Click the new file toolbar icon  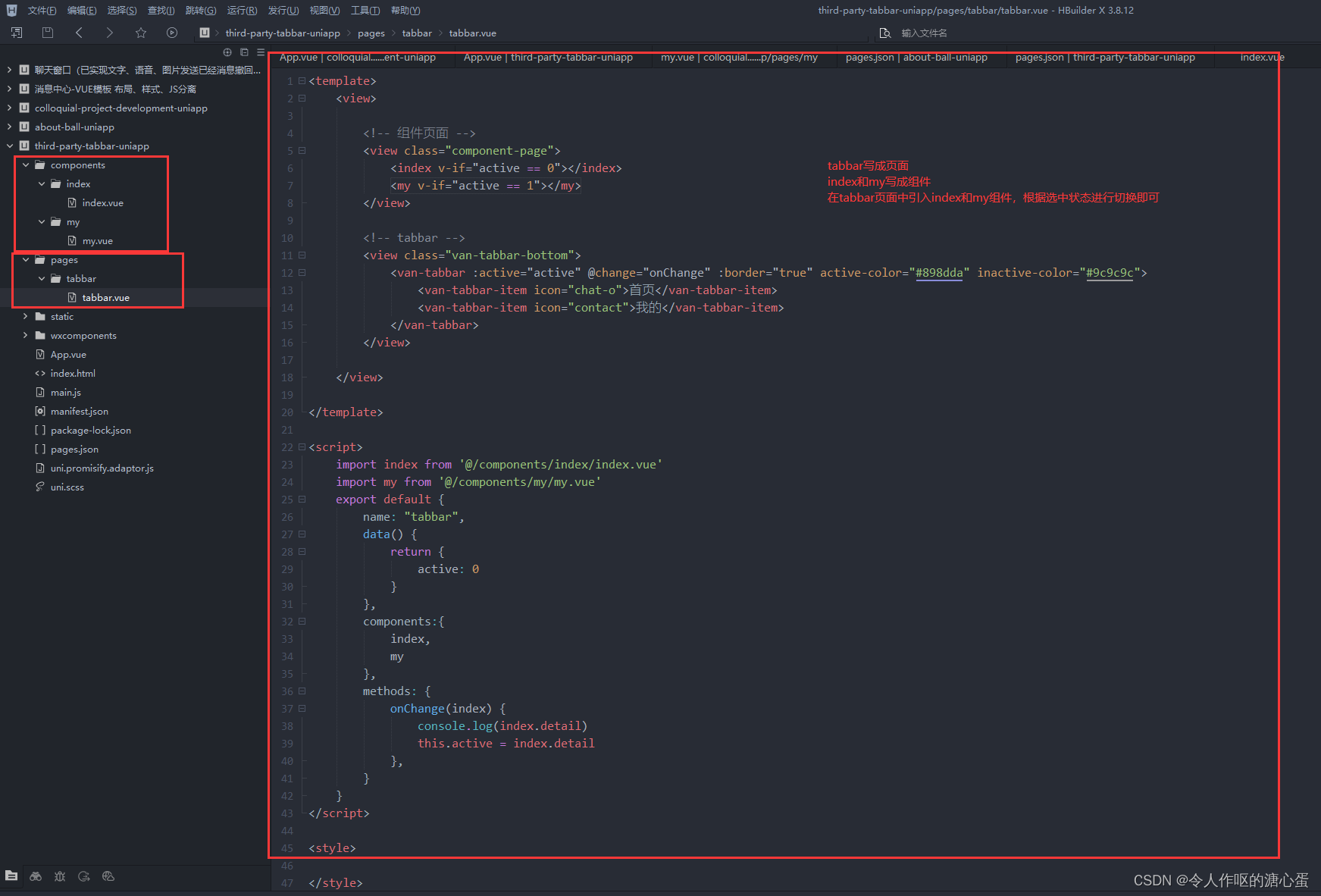coord(17,33)
